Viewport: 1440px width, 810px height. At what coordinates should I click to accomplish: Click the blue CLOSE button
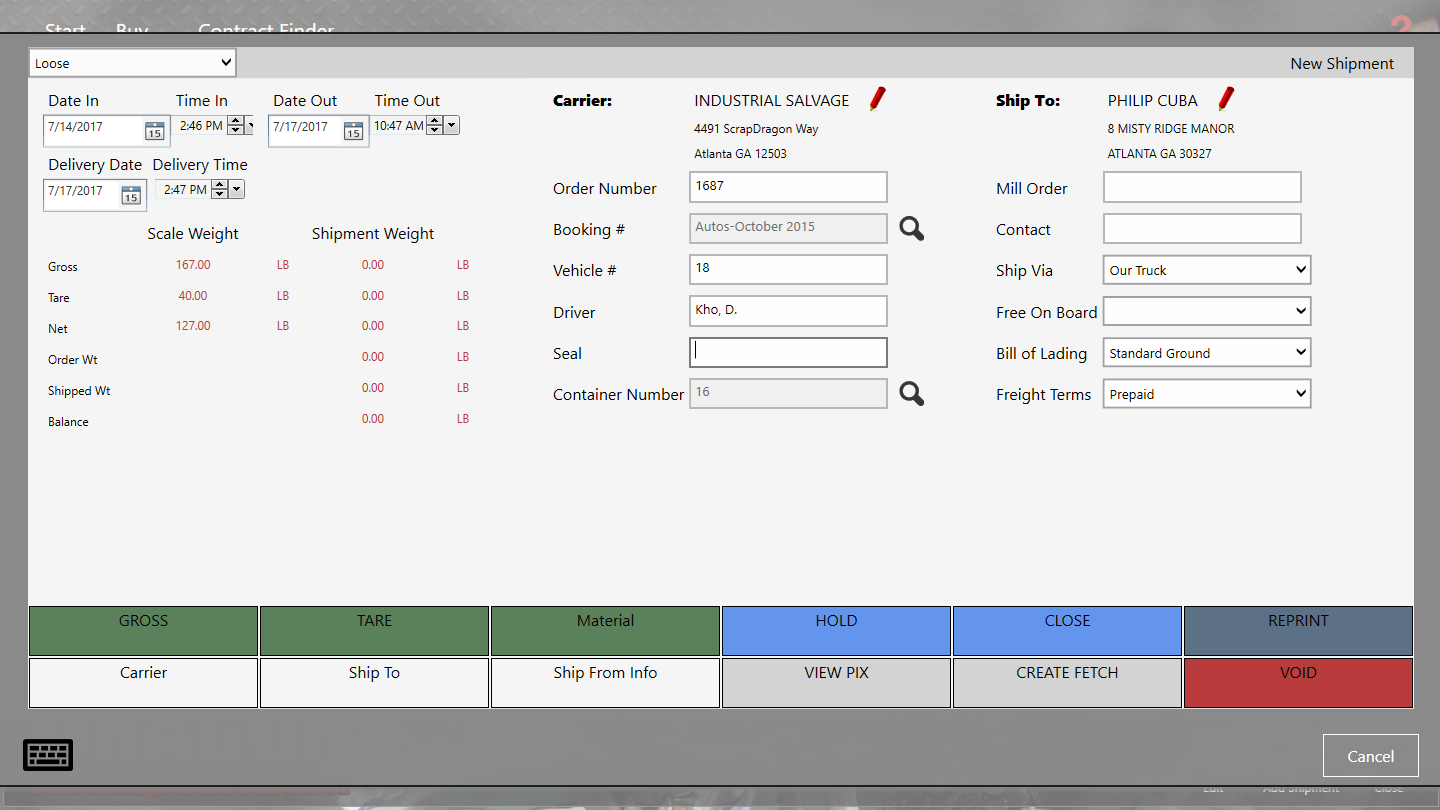1067,631
